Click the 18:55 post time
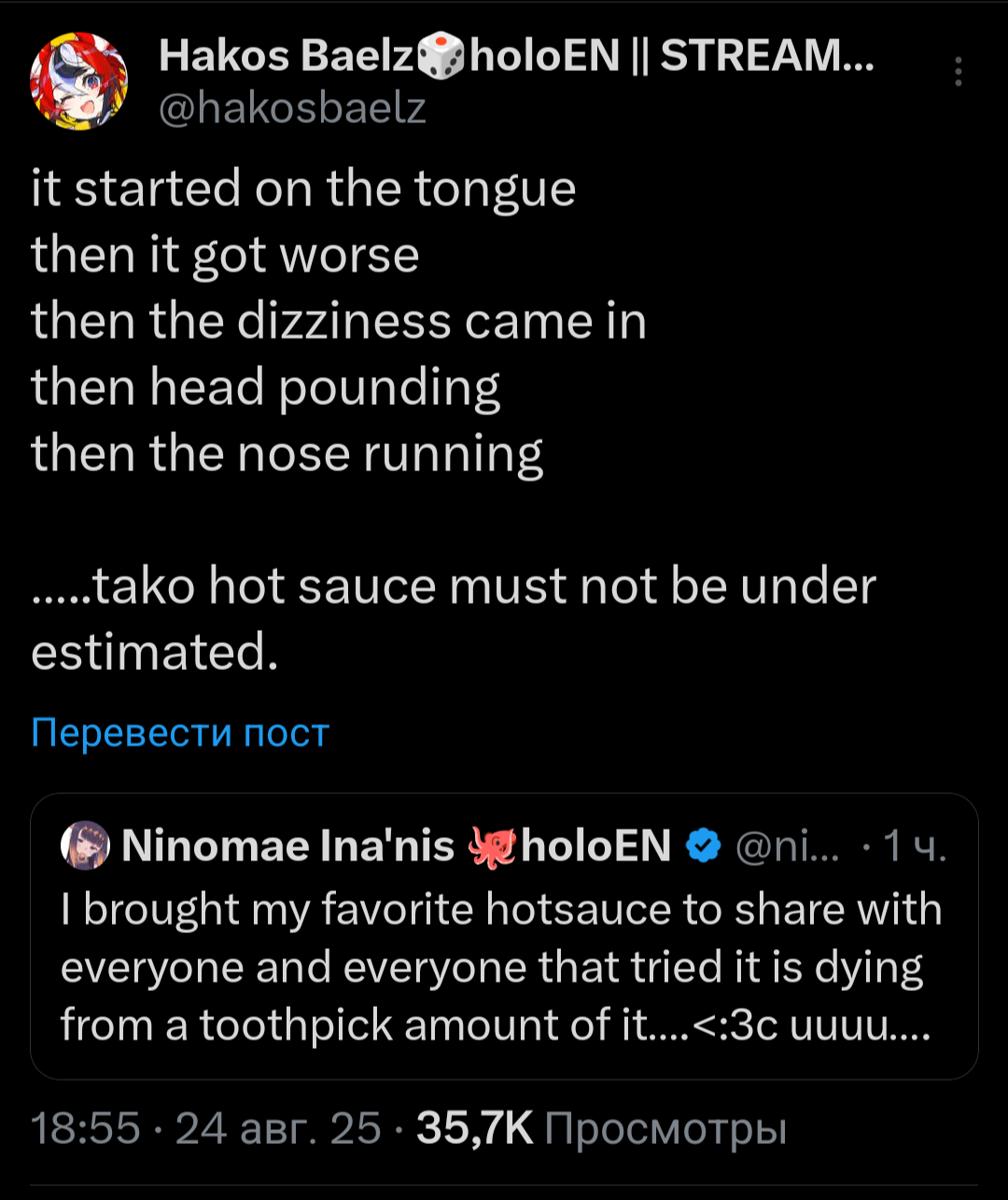The height and width of the screenshot is (1200, 1008). 86,1129
